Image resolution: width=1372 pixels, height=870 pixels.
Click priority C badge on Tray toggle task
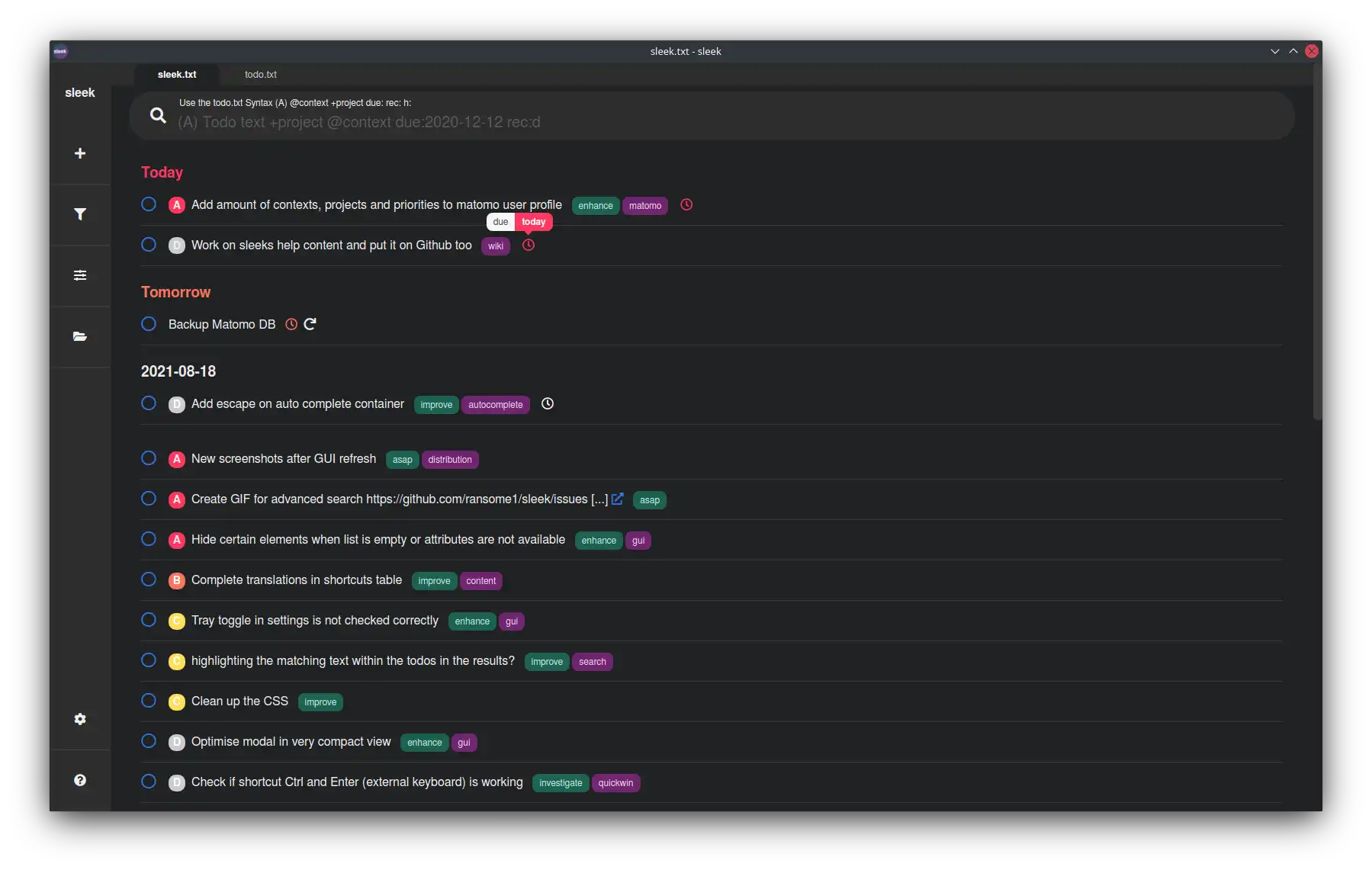[x=177, y=621]
